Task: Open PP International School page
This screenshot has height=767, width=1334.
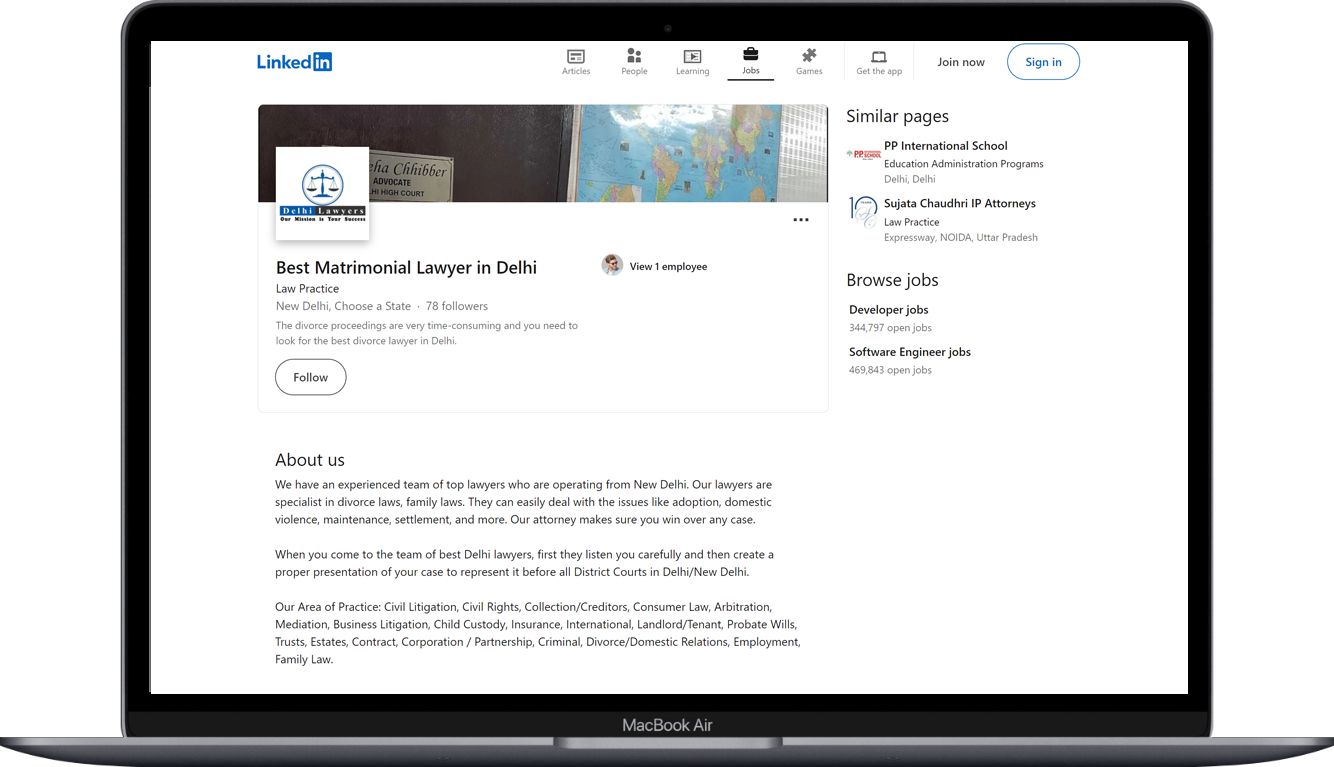Action: 945,146
